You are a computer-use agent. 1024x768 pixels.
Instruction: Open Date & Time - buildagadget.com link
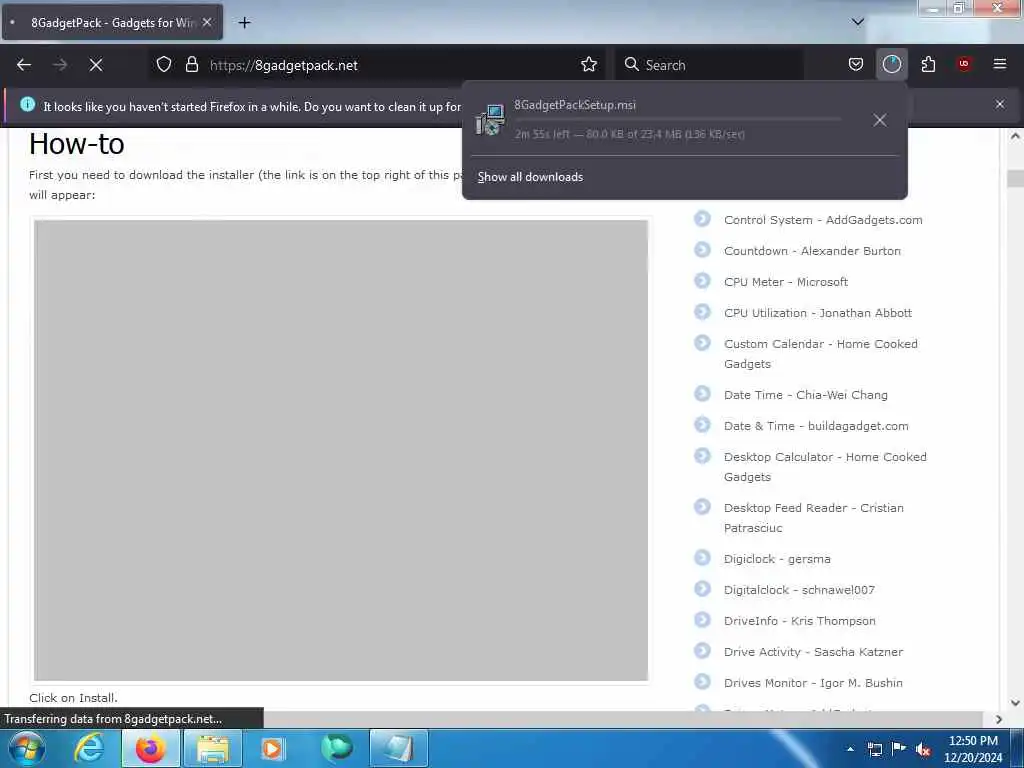816,426
